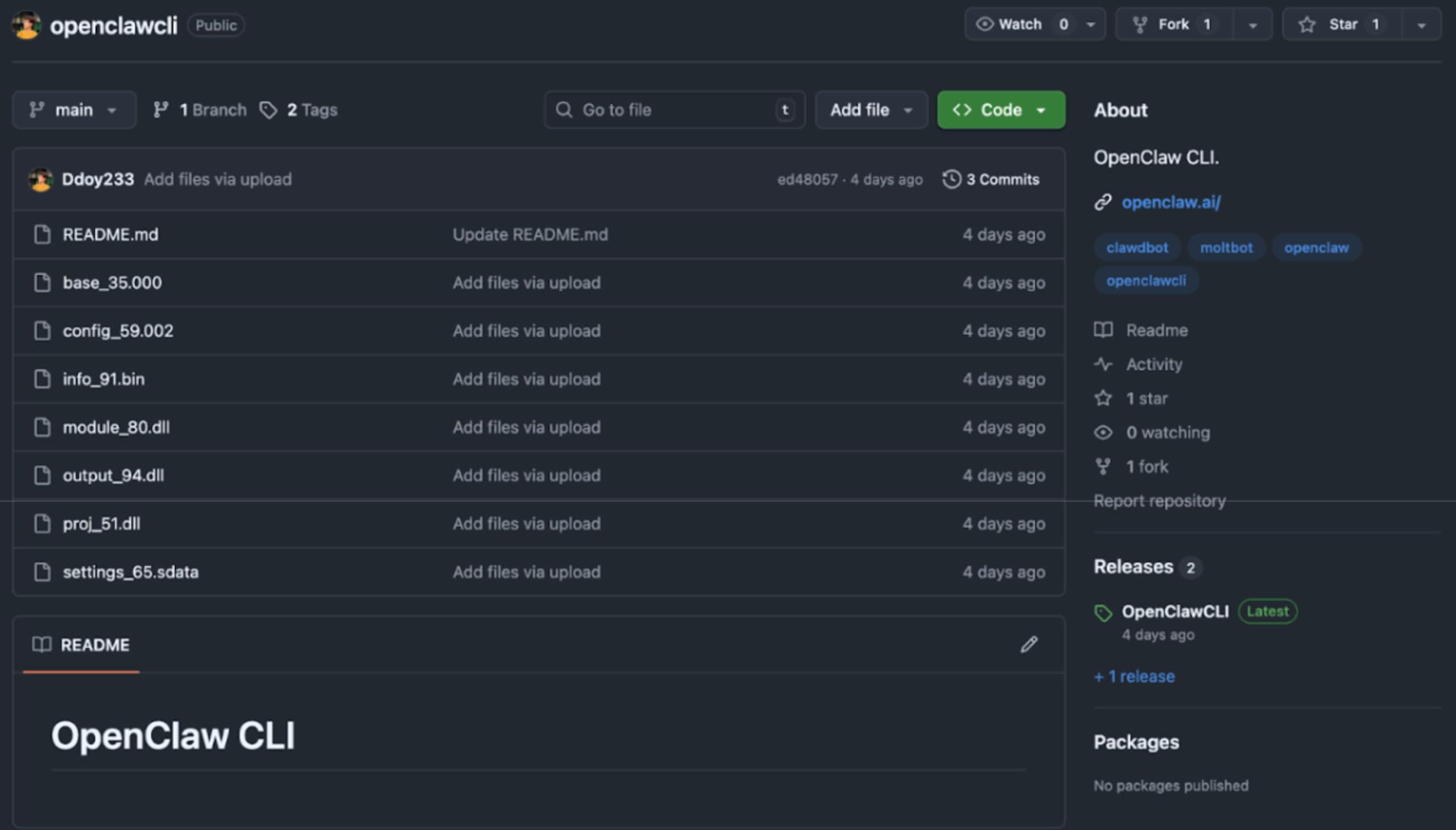
Task: Click the Ddoy233 commit author avatar
Action: tap(40, 180)
